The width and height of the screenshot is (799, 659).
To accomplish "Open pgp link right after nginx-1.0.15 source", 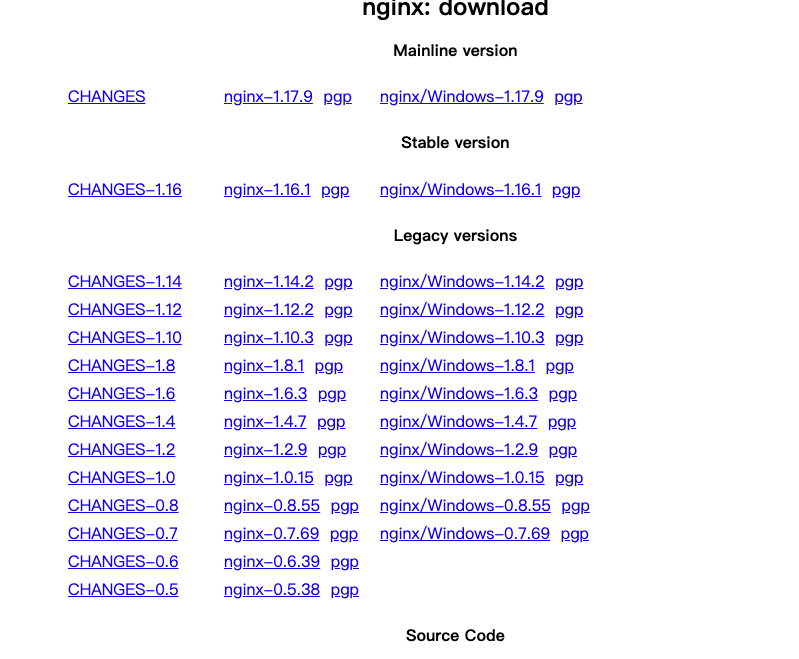I will tap(338, 478).
